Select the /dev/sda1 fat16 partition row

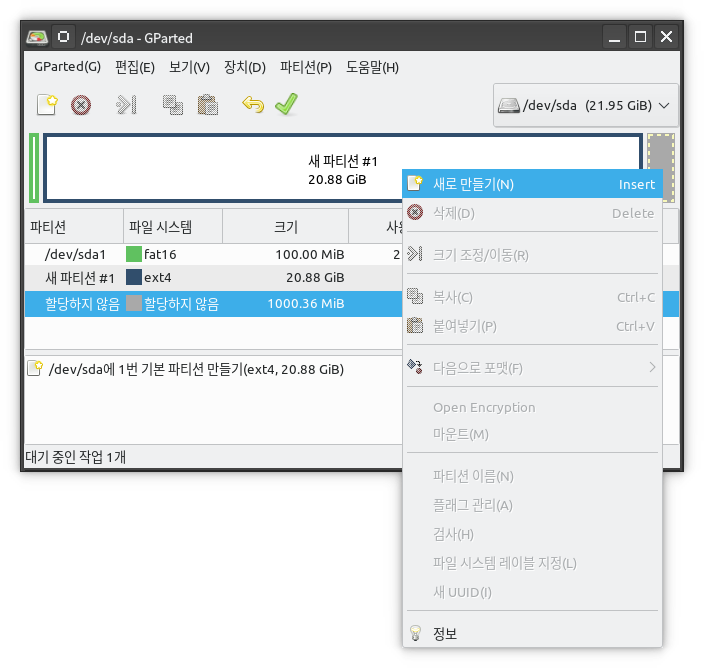[x=213, y=255]
